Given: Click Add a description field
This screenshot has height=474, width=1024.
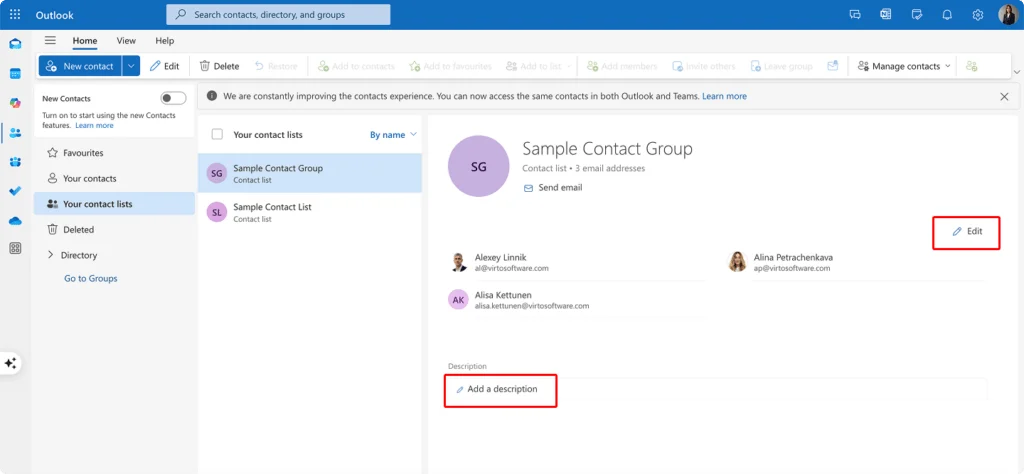Looking at the screenshot, I should (x=718, y=389).
